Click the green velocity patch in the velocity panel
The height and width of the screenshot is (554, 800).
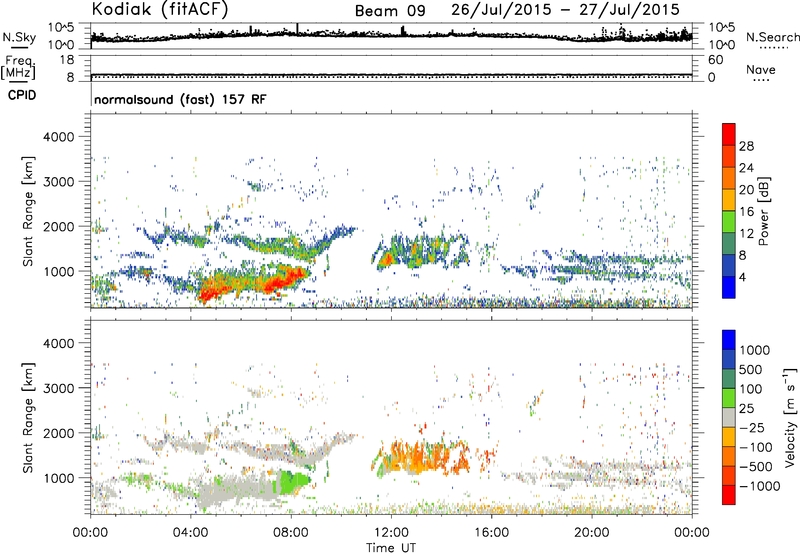pos(294,481)
